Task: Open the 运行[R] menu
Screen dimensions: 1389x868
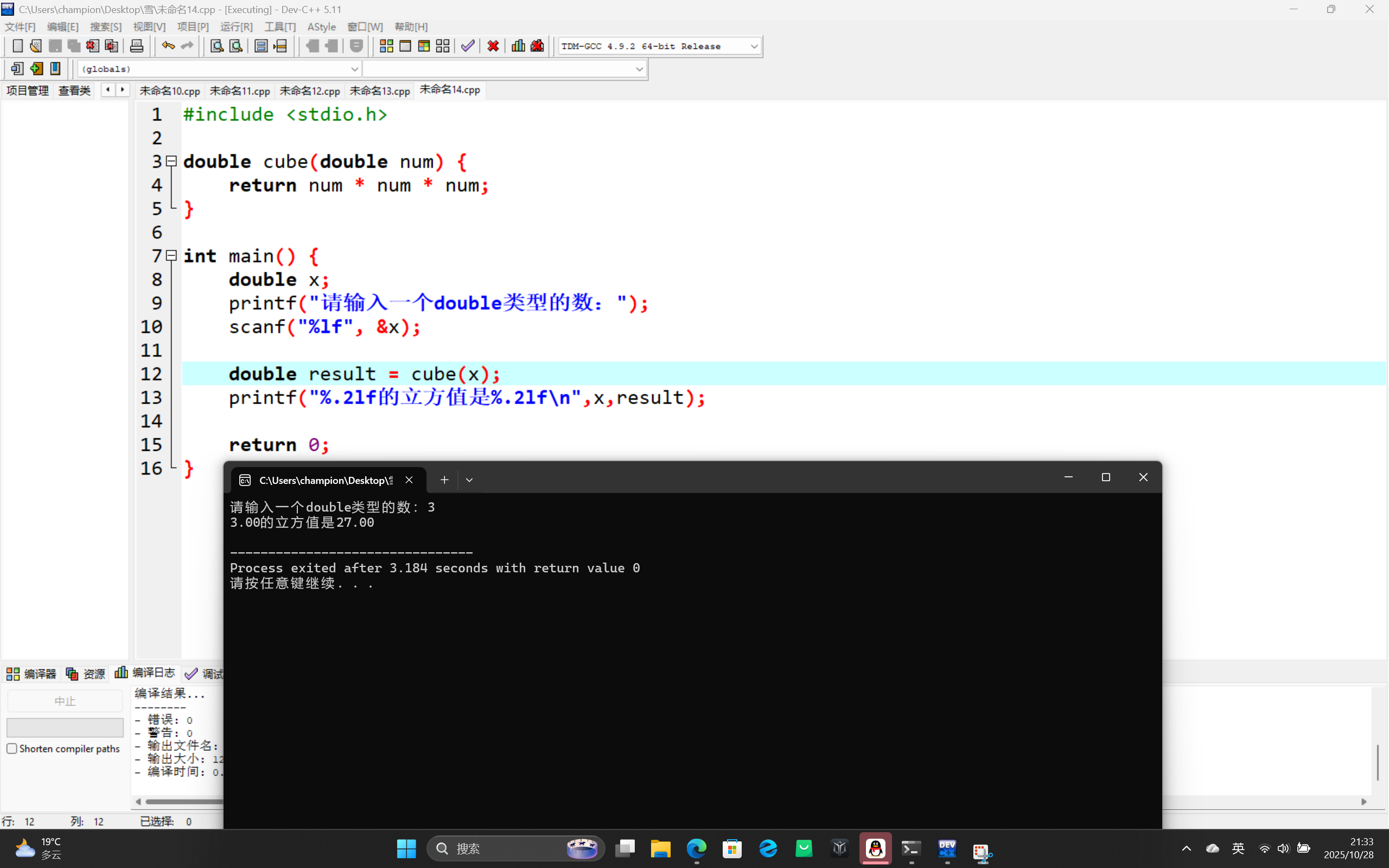Action: (x=236, y=27)
